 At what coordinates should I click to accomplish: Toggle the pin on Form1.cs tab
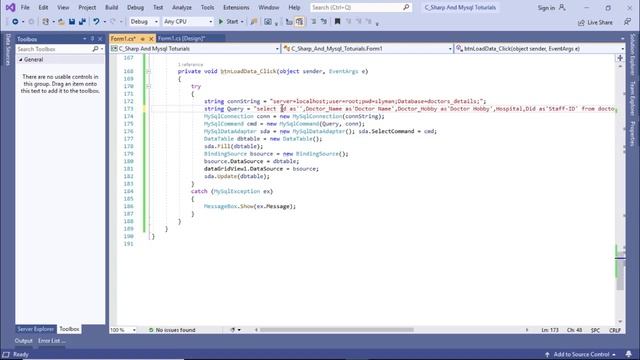[142, 39]
